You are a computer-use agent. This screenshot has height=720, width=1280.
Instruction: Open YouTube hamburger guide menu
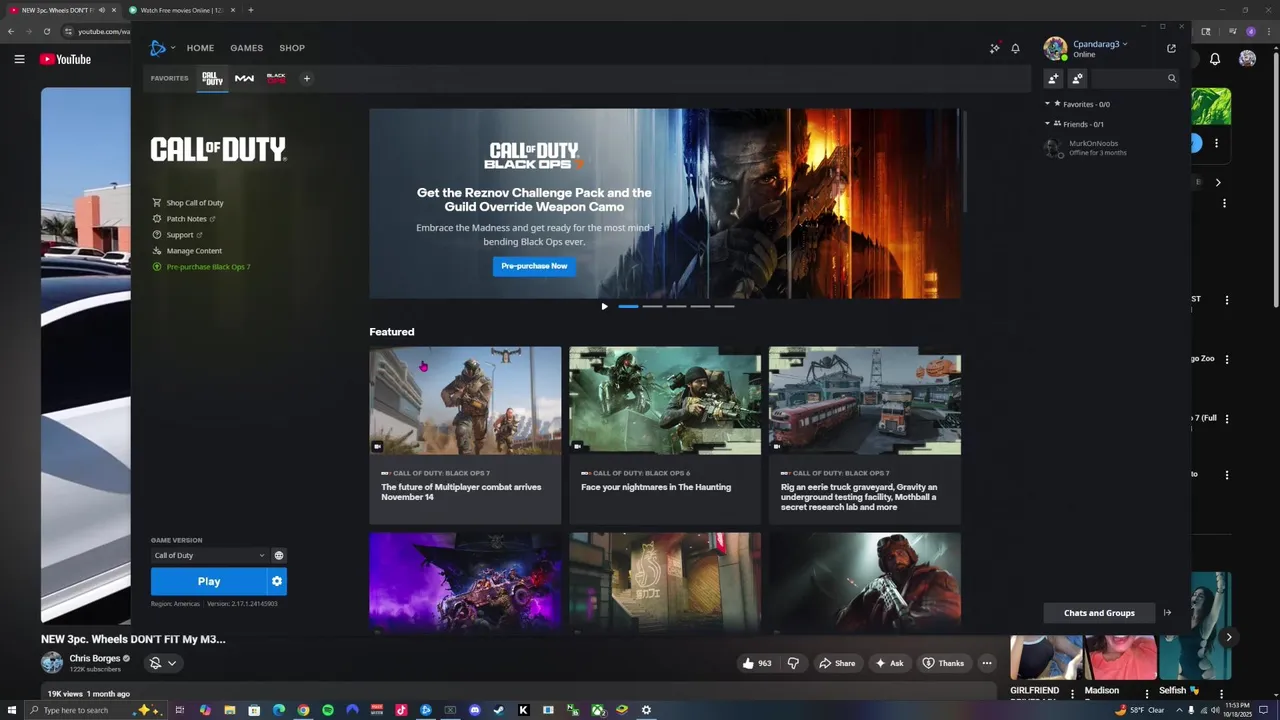click(19, 59)
